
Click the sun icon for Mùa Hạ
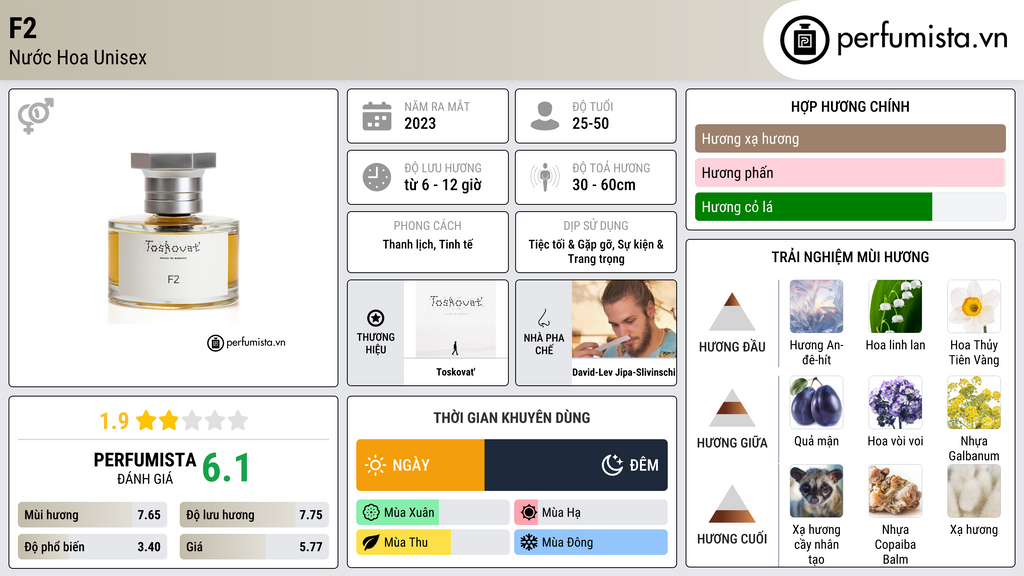(529, 513)
